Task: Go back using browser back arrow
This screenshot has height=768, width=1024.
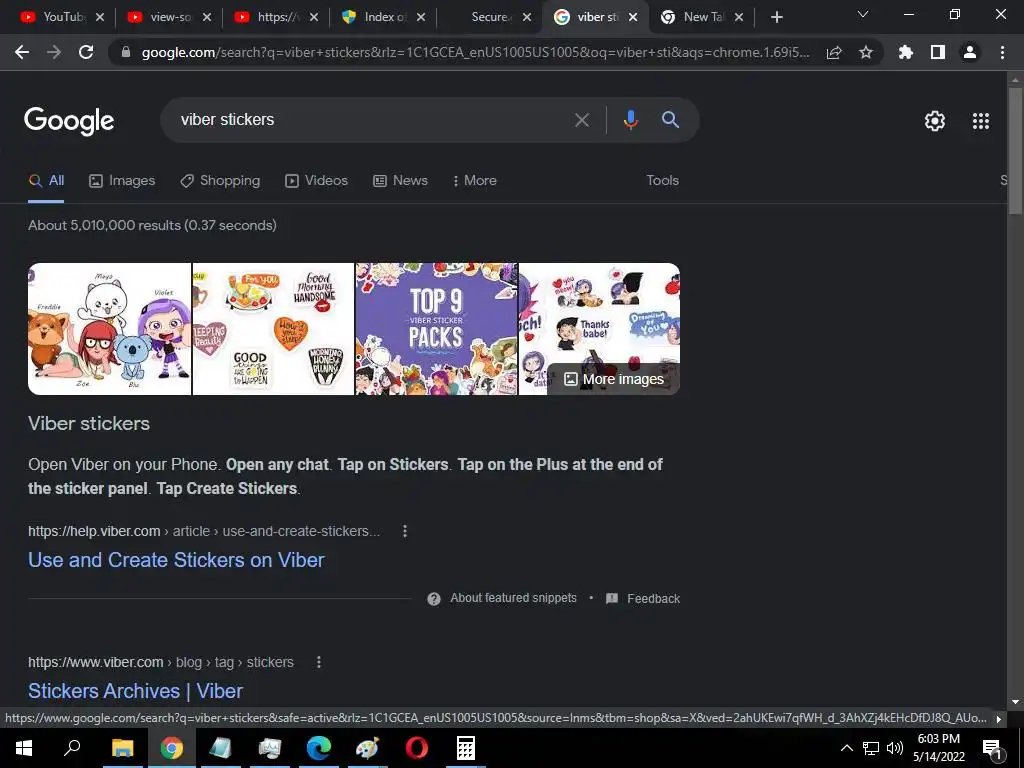Action: (22, 52)
